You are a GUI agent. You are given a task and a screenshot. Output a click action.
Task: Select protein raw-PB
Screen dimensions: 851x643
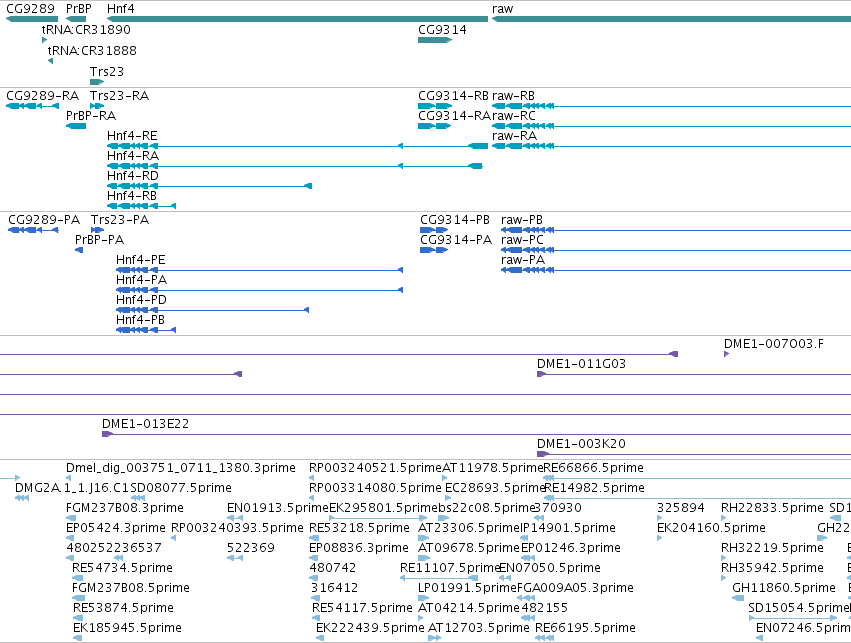pos(676,230)
